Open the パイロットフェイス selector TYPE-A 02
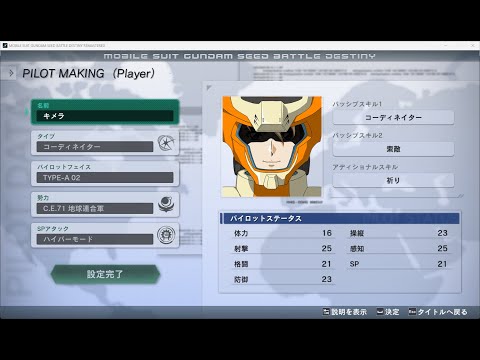This screenshot has height=360, width=480. [x=105, y=174]
